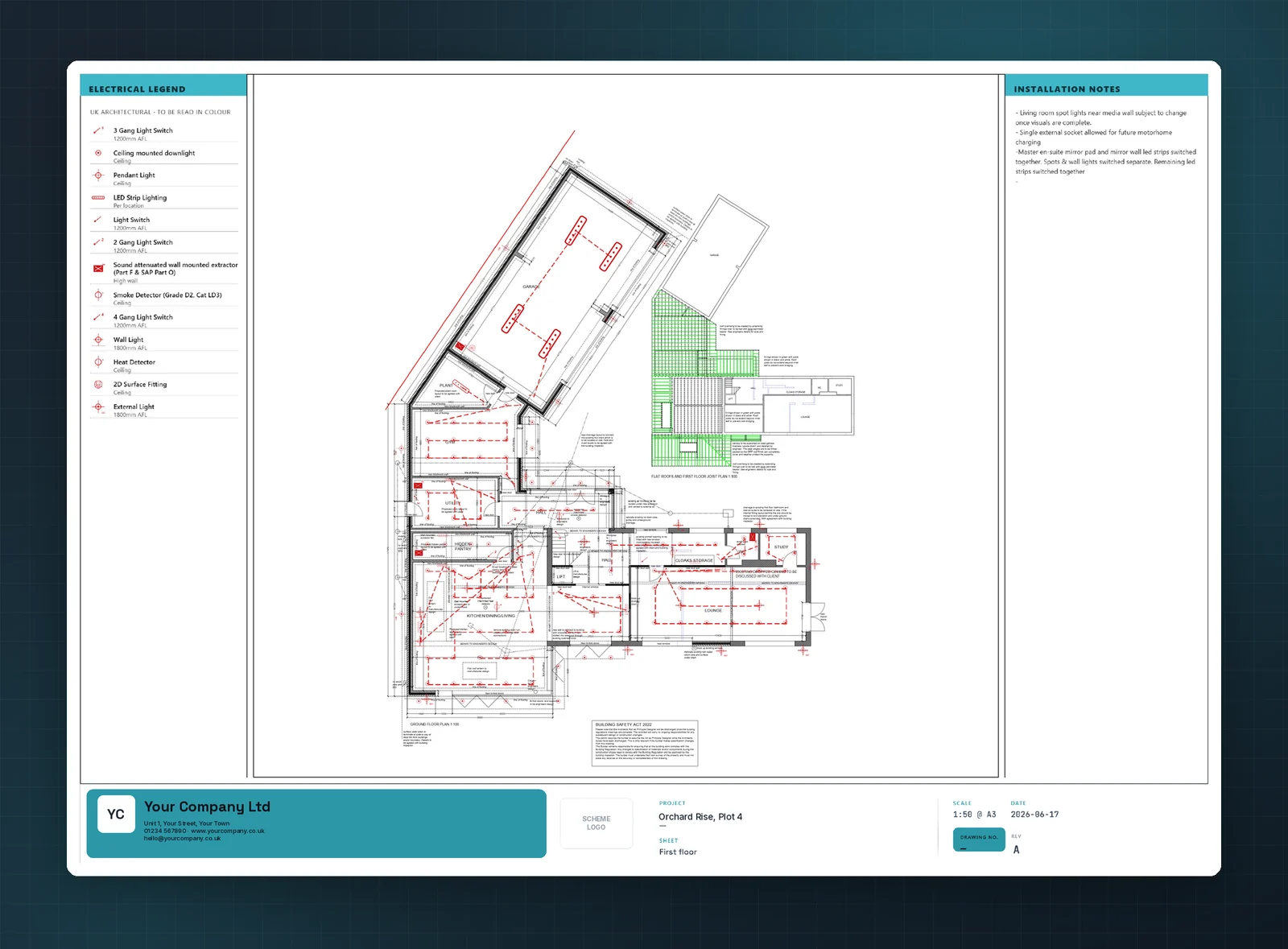
Task: Click the hello@yourcompany.co.uk email address
Action: click(x=182, y=838)
